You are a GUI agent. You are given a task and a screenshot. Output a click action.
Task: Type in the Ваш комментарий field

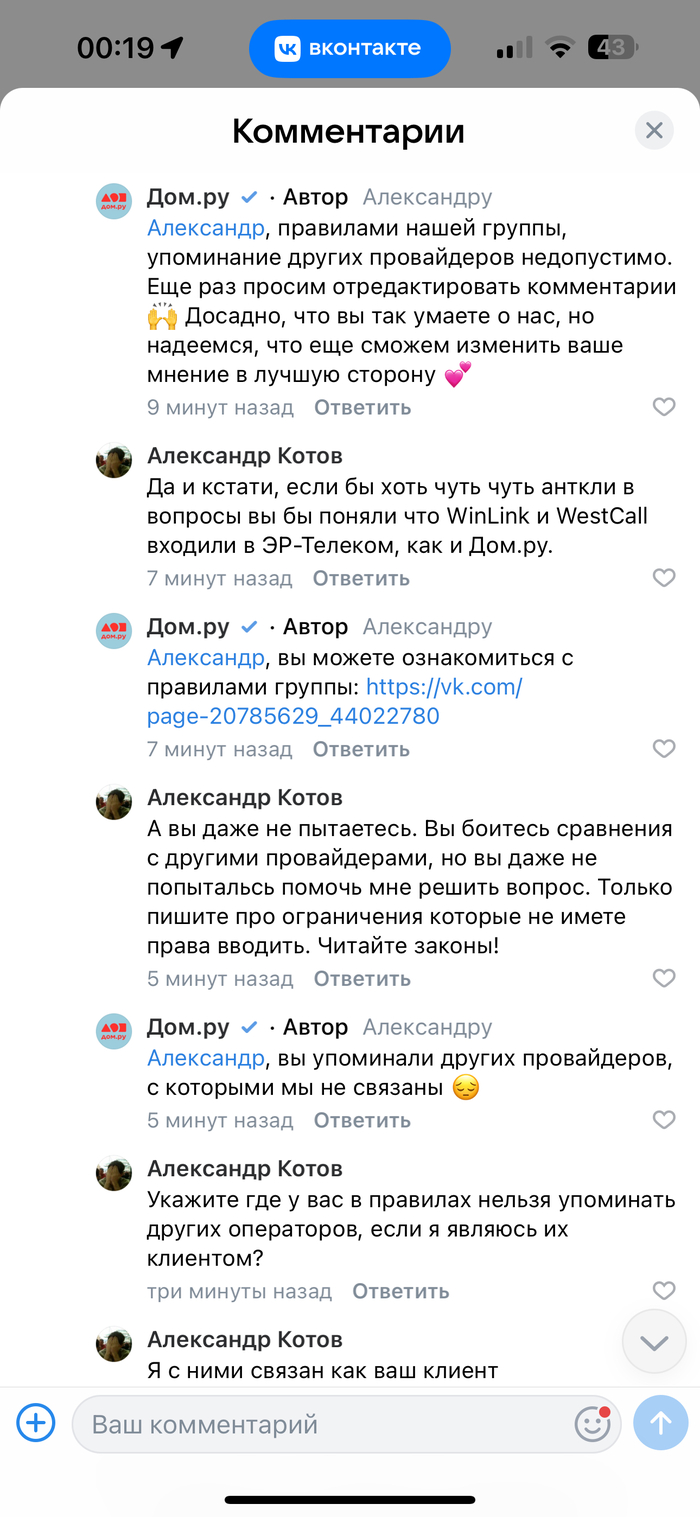tap(320, 1424)
